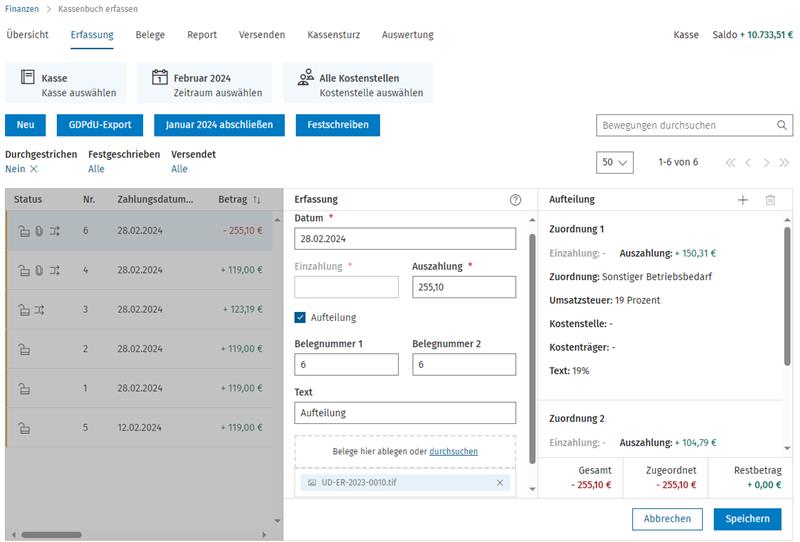800x542 pixels.
Task: Click the Aufteilung trash delete icon
Action: click(770, 200)
